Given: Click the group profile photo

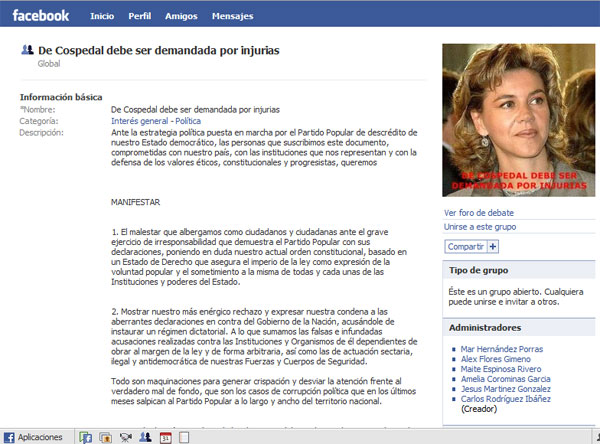Looking at the screenshot, I should [518, 120].
